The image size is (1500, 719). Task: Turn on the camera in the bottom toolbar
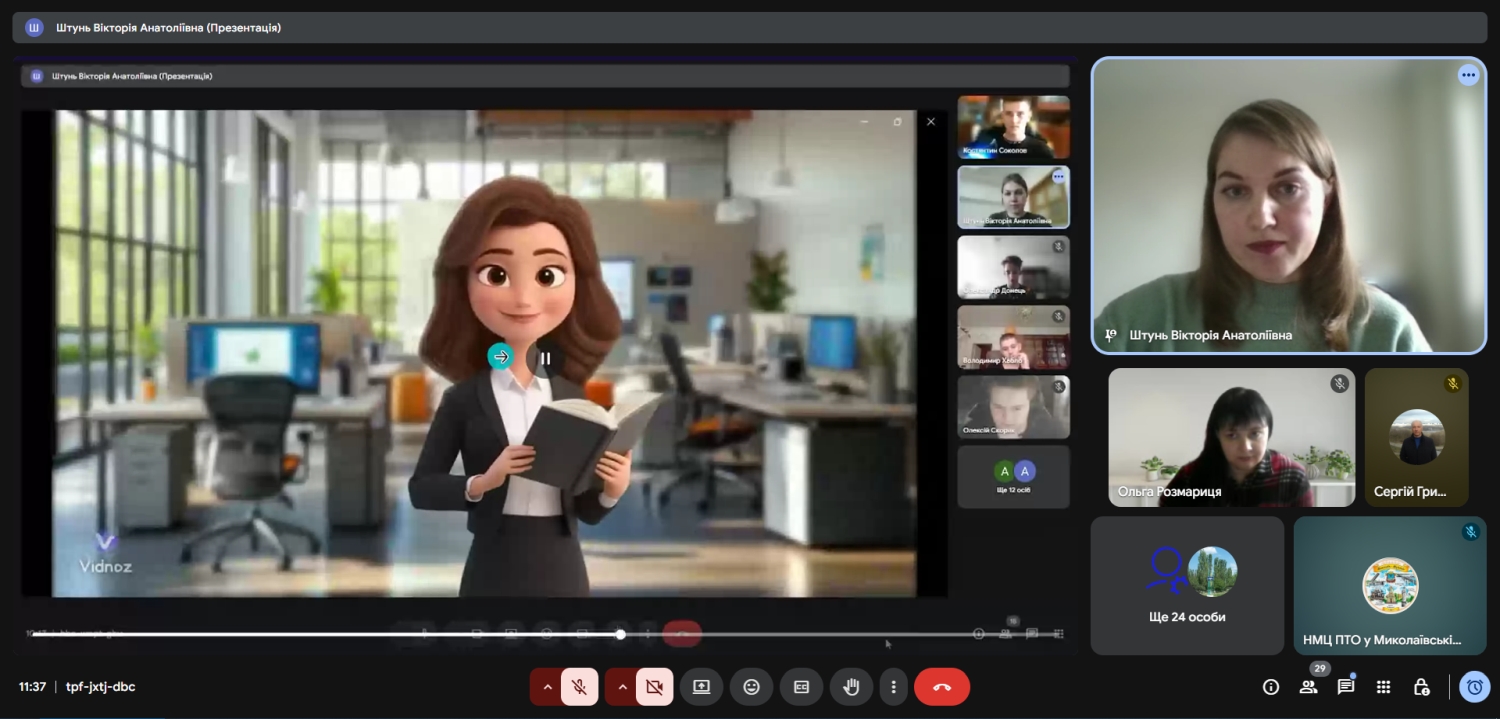pyautogui.click(x=655, y=687)
